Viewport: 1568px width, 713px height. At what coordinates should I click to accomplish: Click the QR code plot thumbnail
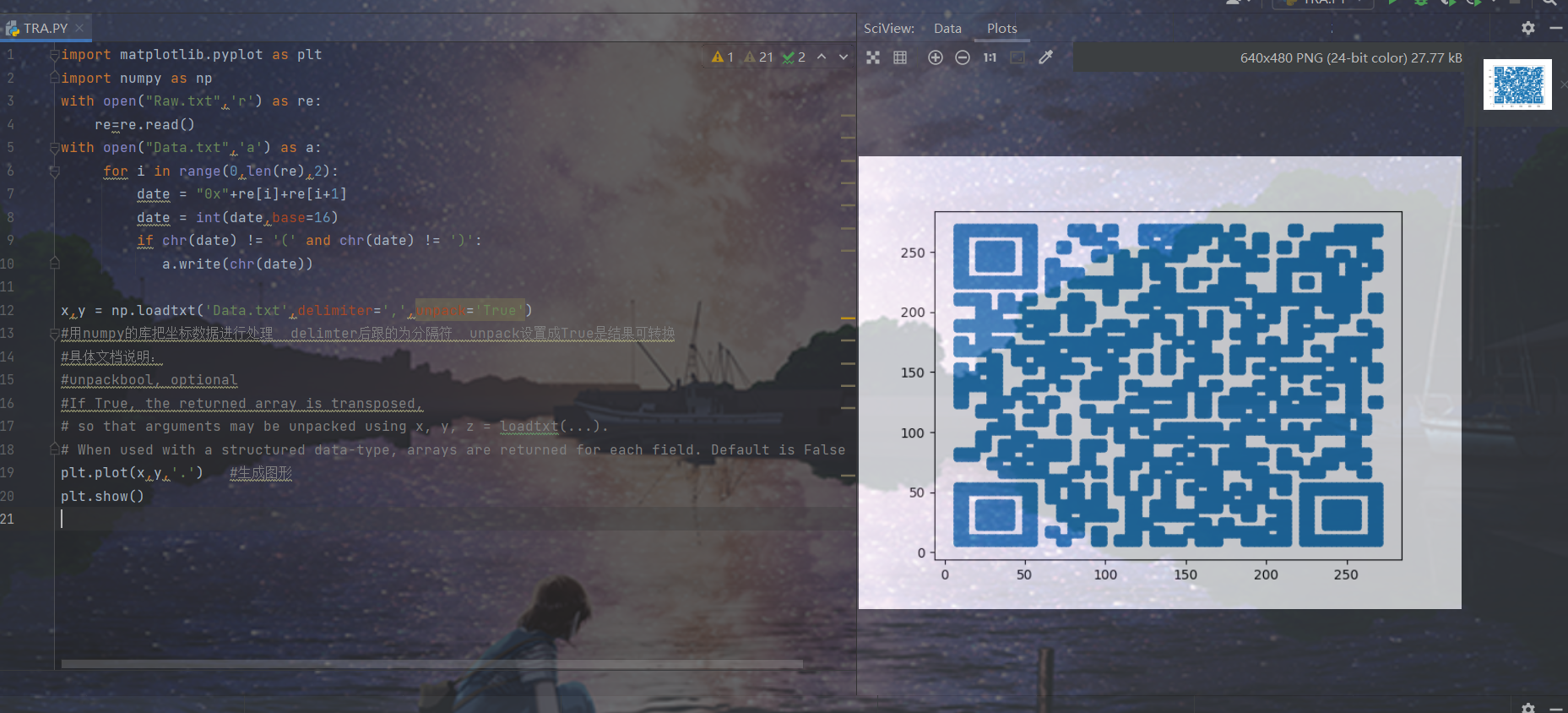coord(1517,84)
